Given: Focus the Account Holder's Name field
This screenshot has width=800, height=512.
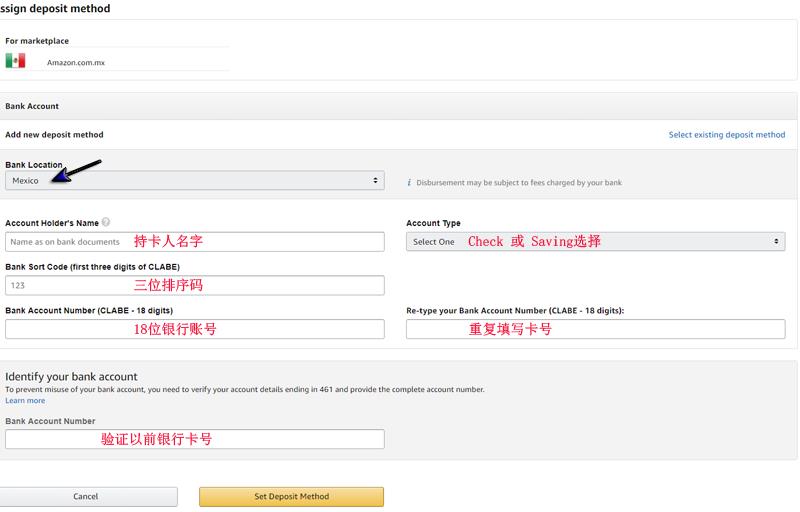Looking at the screenshot, I should click(x=195, y=242).
